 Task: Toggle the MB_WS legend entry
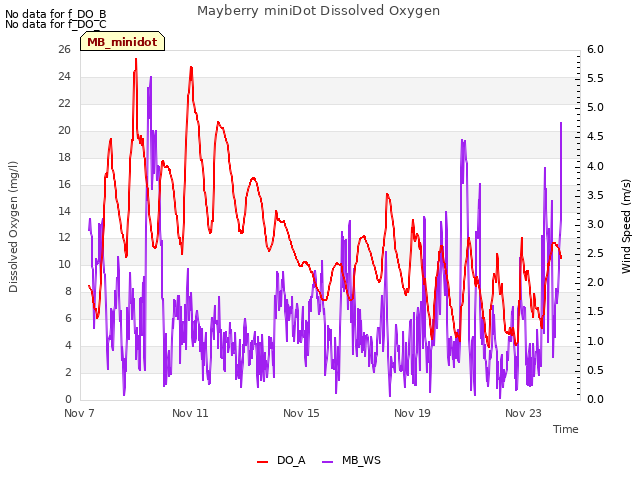(x=351, y=460)
